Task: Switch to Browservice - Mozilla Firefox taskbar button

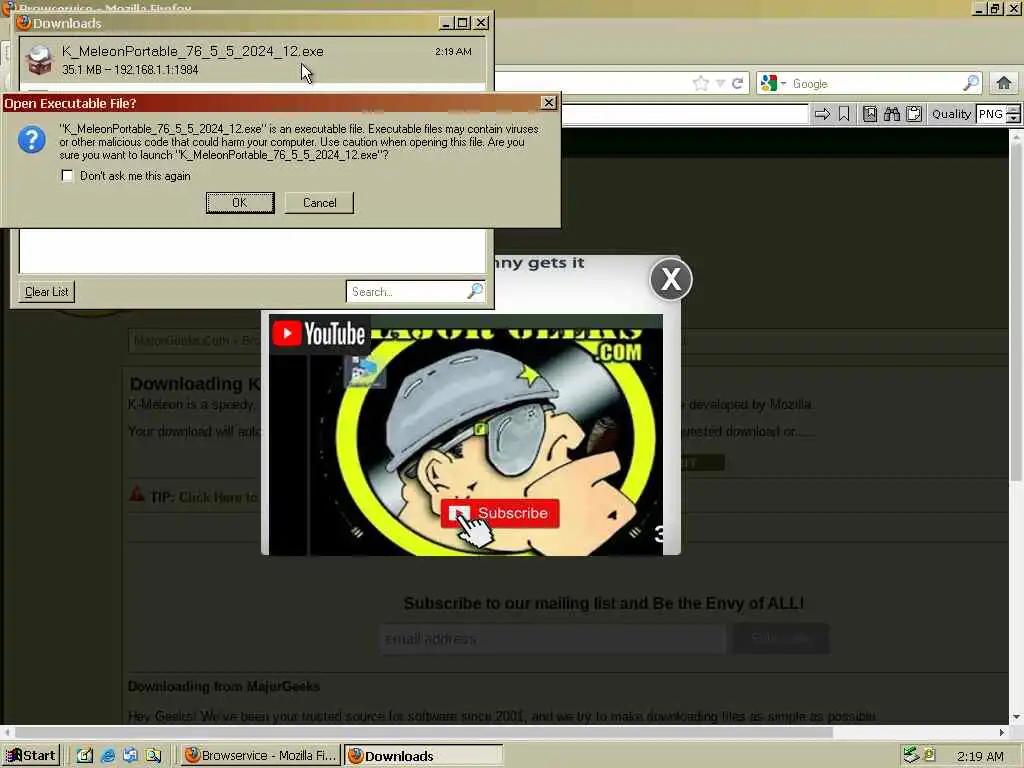Action: coord(261,756)
